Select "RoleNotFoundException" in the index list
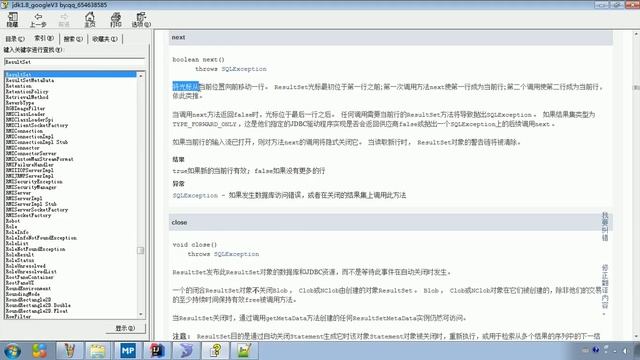The image size is (640, 360). pyautogui.click(x=35, y=249)
